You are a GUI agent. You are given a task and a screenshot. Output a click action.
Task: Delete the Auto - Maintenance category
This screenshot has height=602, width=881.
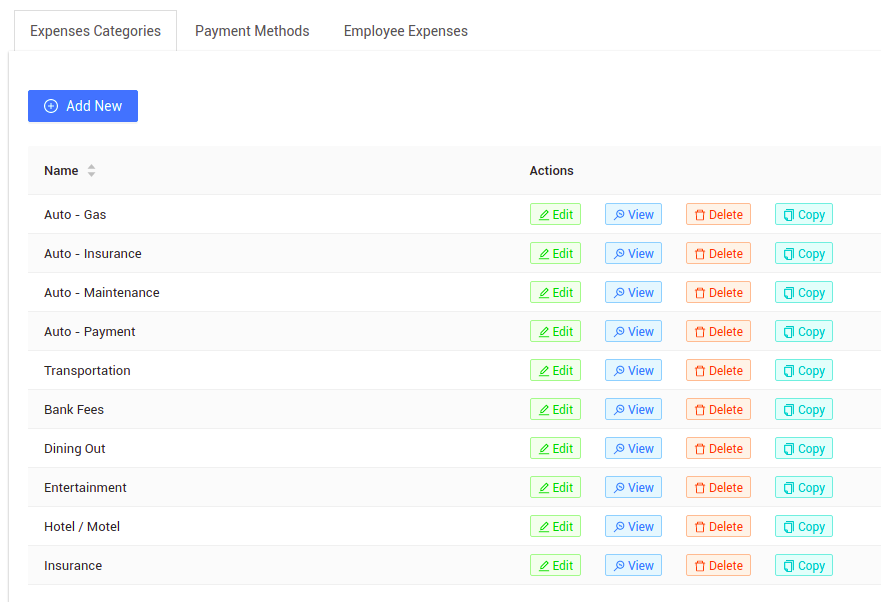tap(718, 293)
